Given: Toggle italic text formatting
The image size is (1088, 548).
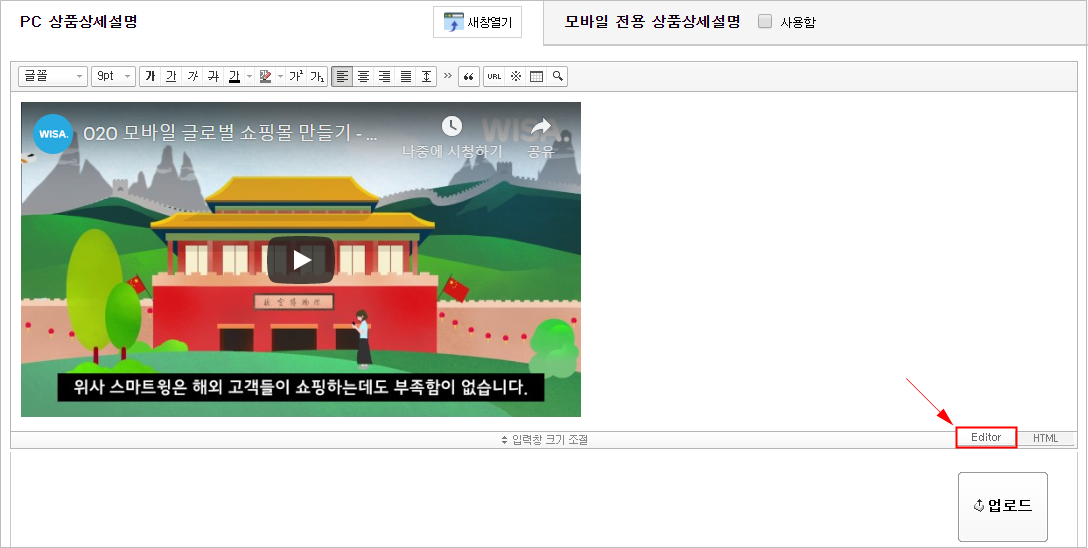Looking at the screenshot, I should coord(192,76).
